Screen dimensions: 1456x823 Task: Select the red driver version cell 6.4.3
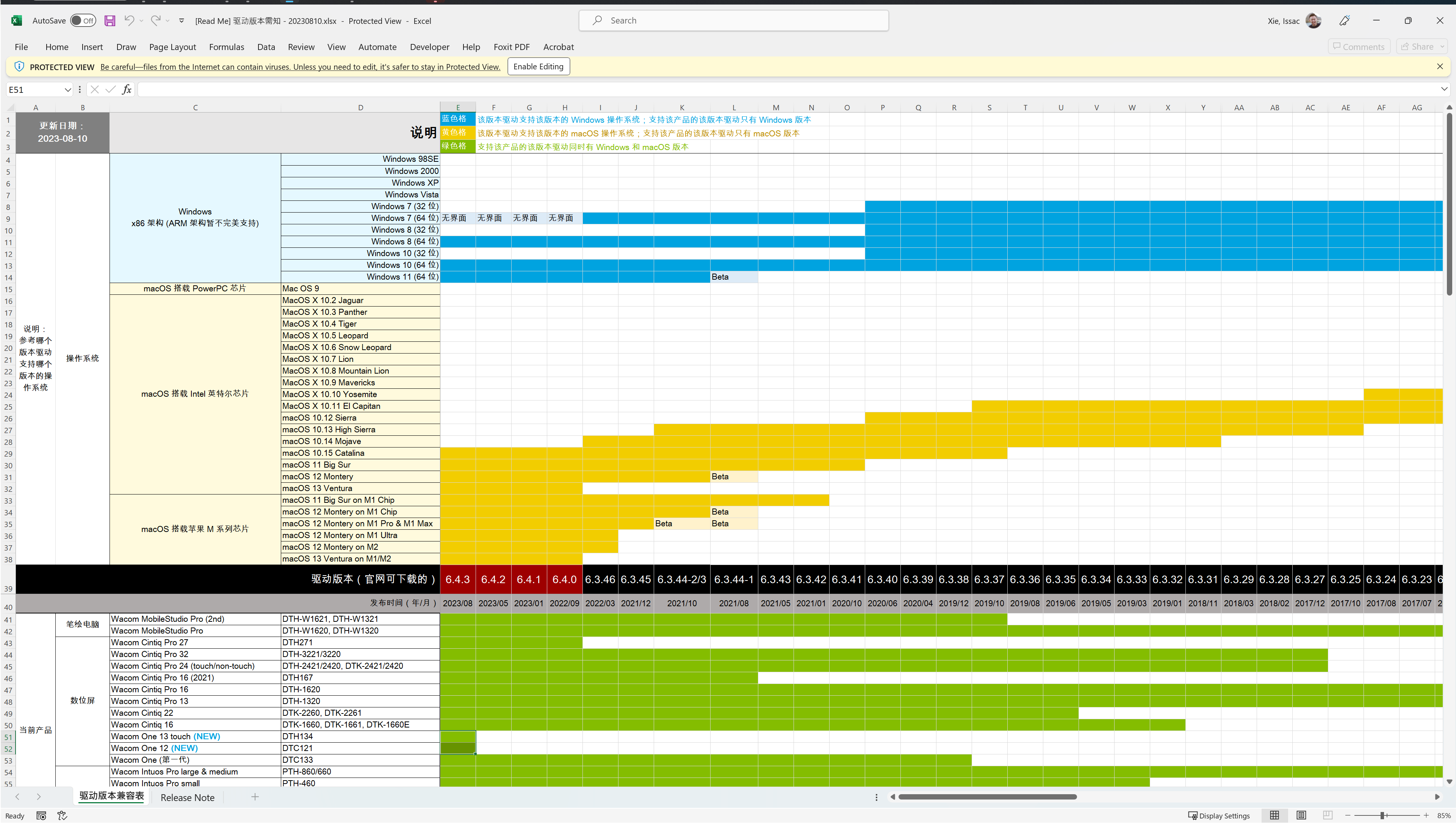tap(458, 579)
